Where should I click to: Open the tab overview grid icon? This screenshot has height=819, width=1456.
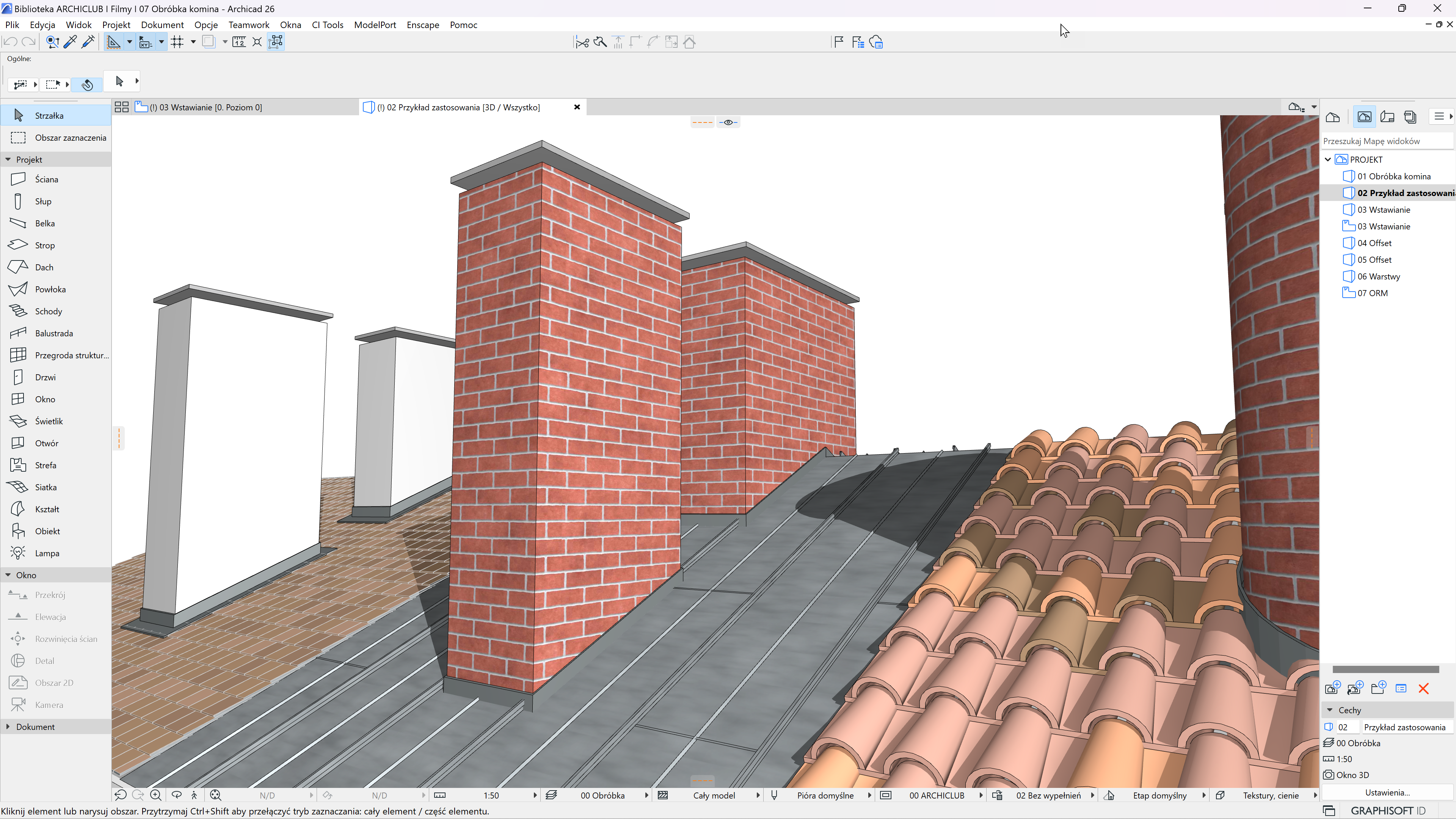click(x=121, y=107)
